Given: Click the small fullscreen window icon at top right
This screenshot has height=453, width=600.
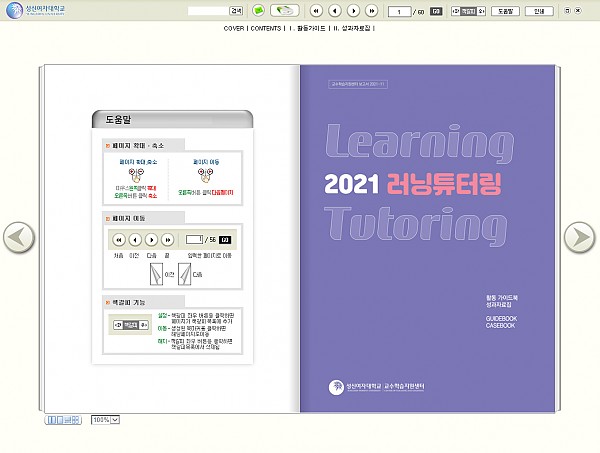Looking at the screenshot, I should click(x=567, y=11).
